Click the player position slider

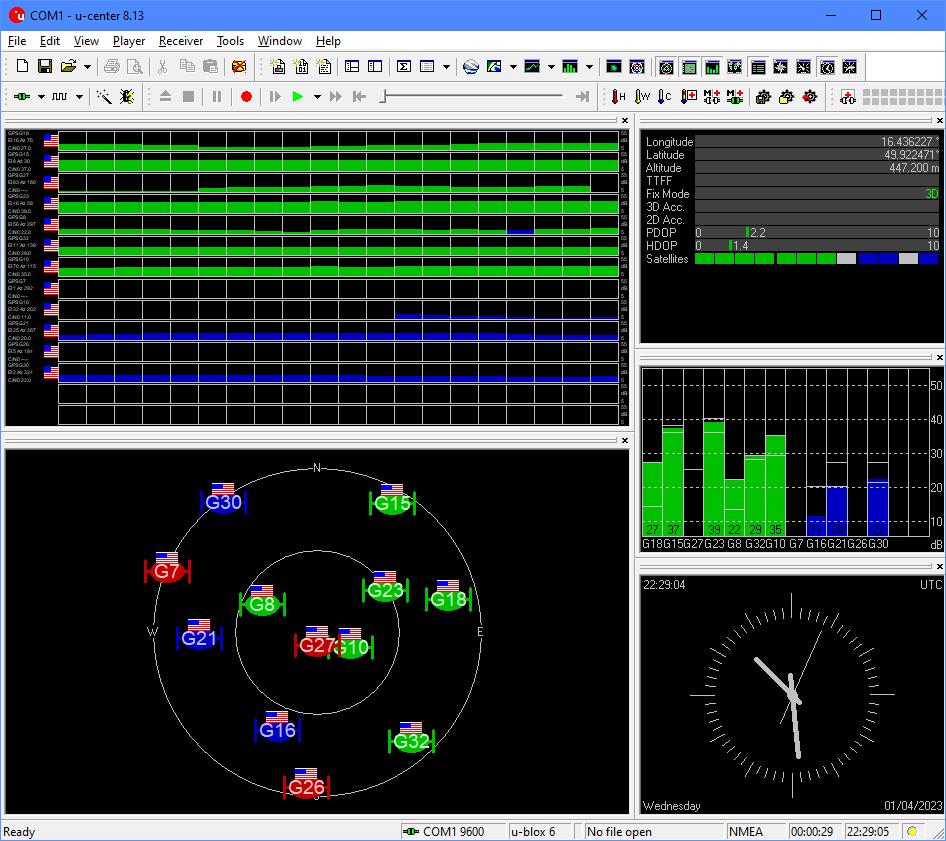coord(384,97)
